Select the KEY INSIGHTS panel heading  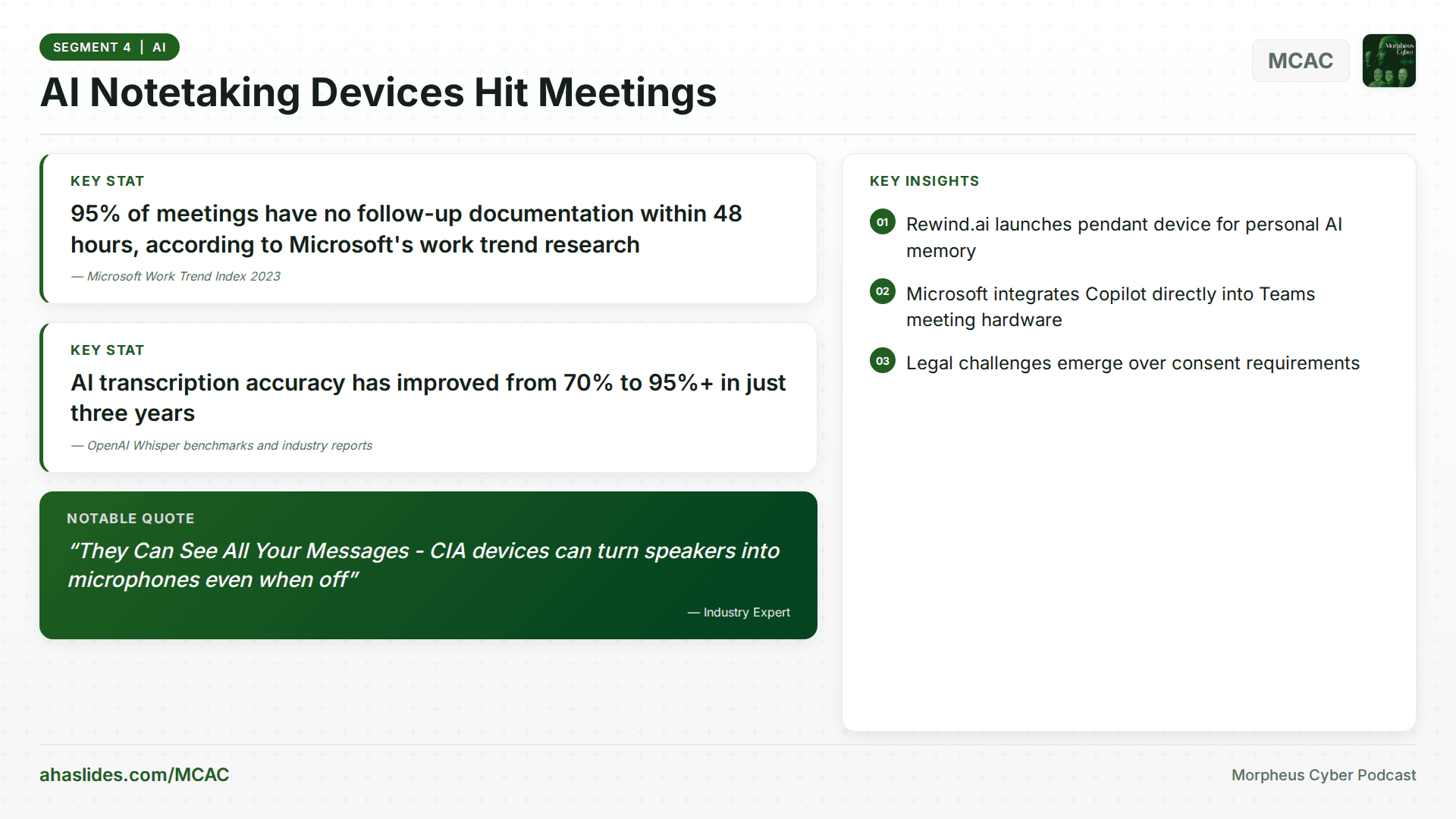pyautogui.click(x=924, y=180)
